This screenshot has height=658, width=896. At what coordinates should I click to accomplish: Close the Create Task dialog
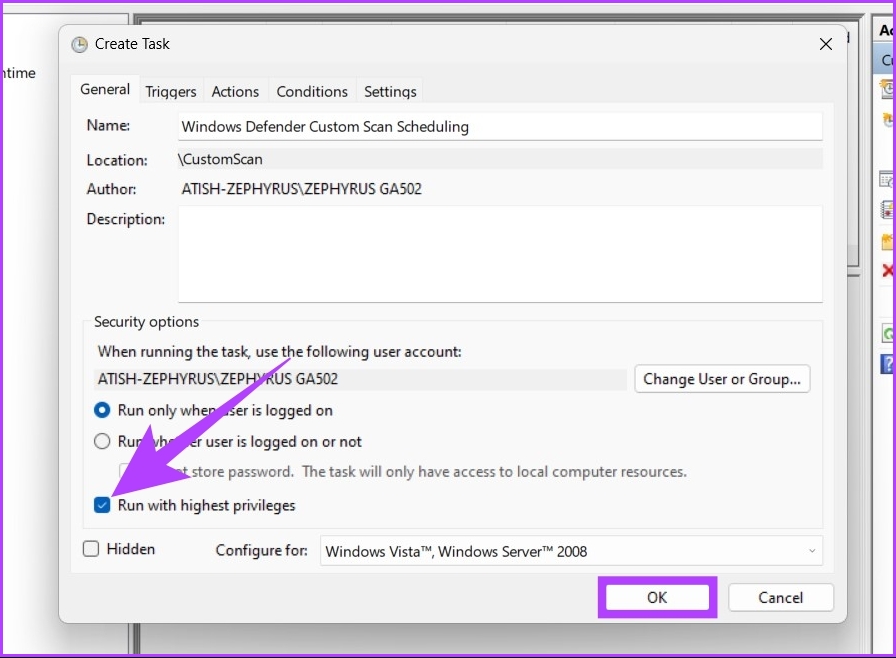tap(826, 44)
